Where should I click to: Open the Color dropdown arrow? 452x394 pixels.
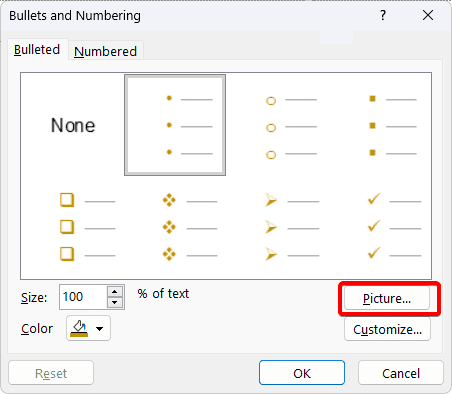(99, 329)
